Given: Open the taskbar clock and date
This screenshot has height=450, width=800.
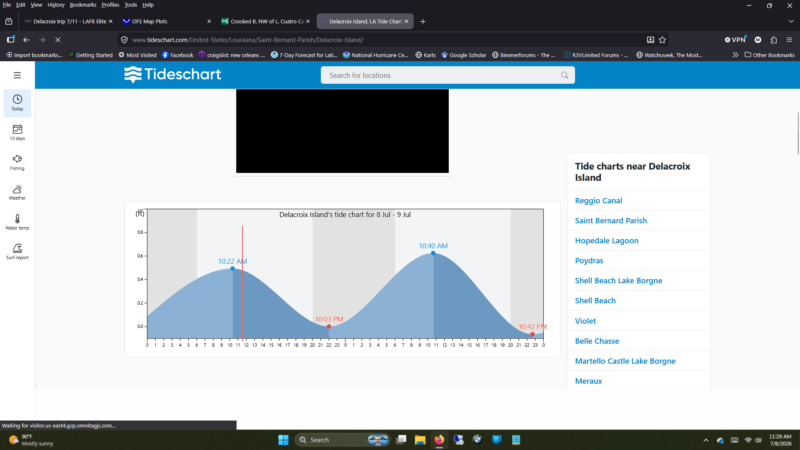Looking at the screenshot, I should click(x=780, y=440).
